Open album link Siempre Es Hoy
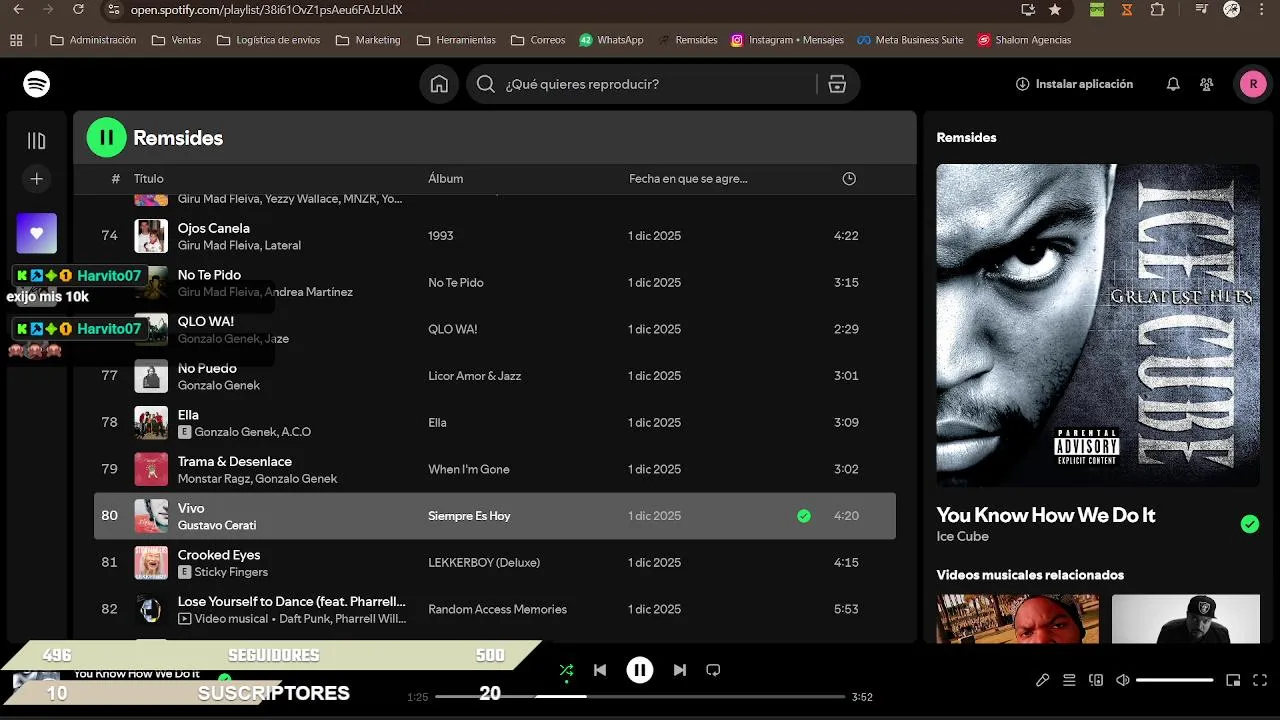Viewport: 1280px width, 720px height. pos(469,516)
